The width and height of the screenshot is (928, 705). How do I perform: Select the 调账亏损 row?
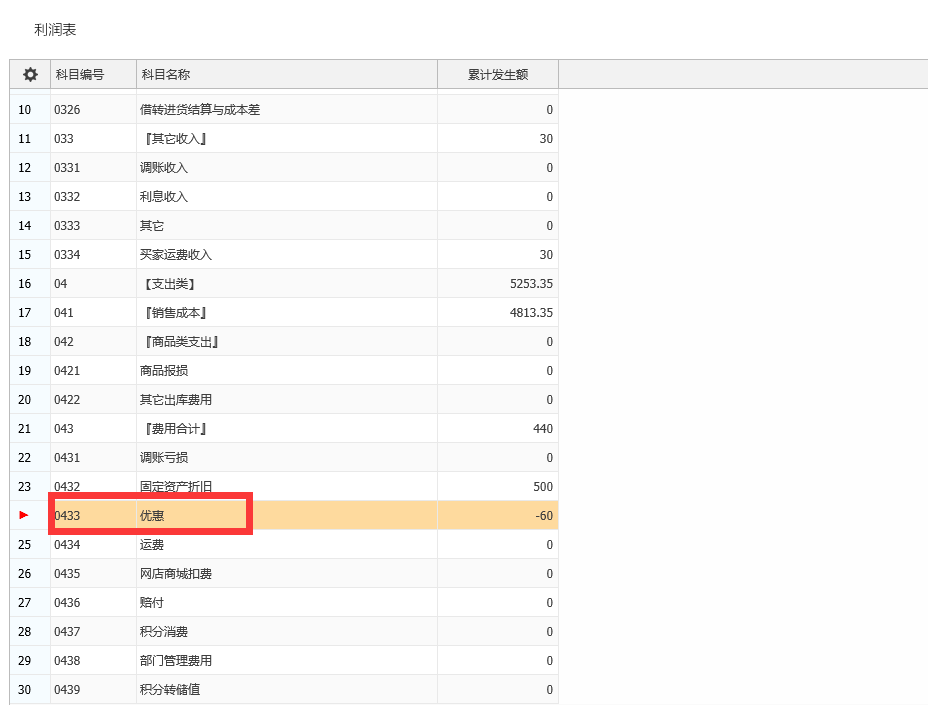pyautogui.click(x=284, y=458)
